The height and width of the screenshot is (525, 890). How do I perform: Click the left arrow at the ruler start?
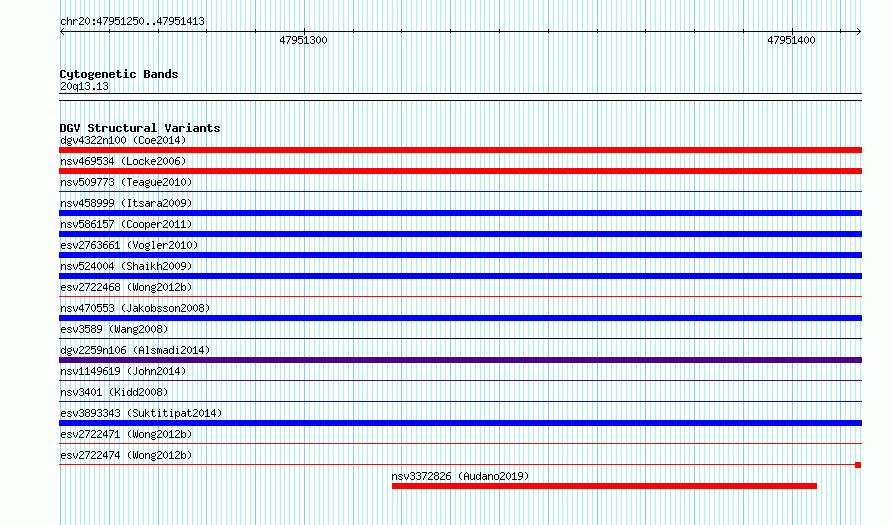pyautogui.click(x=62, y=32)
